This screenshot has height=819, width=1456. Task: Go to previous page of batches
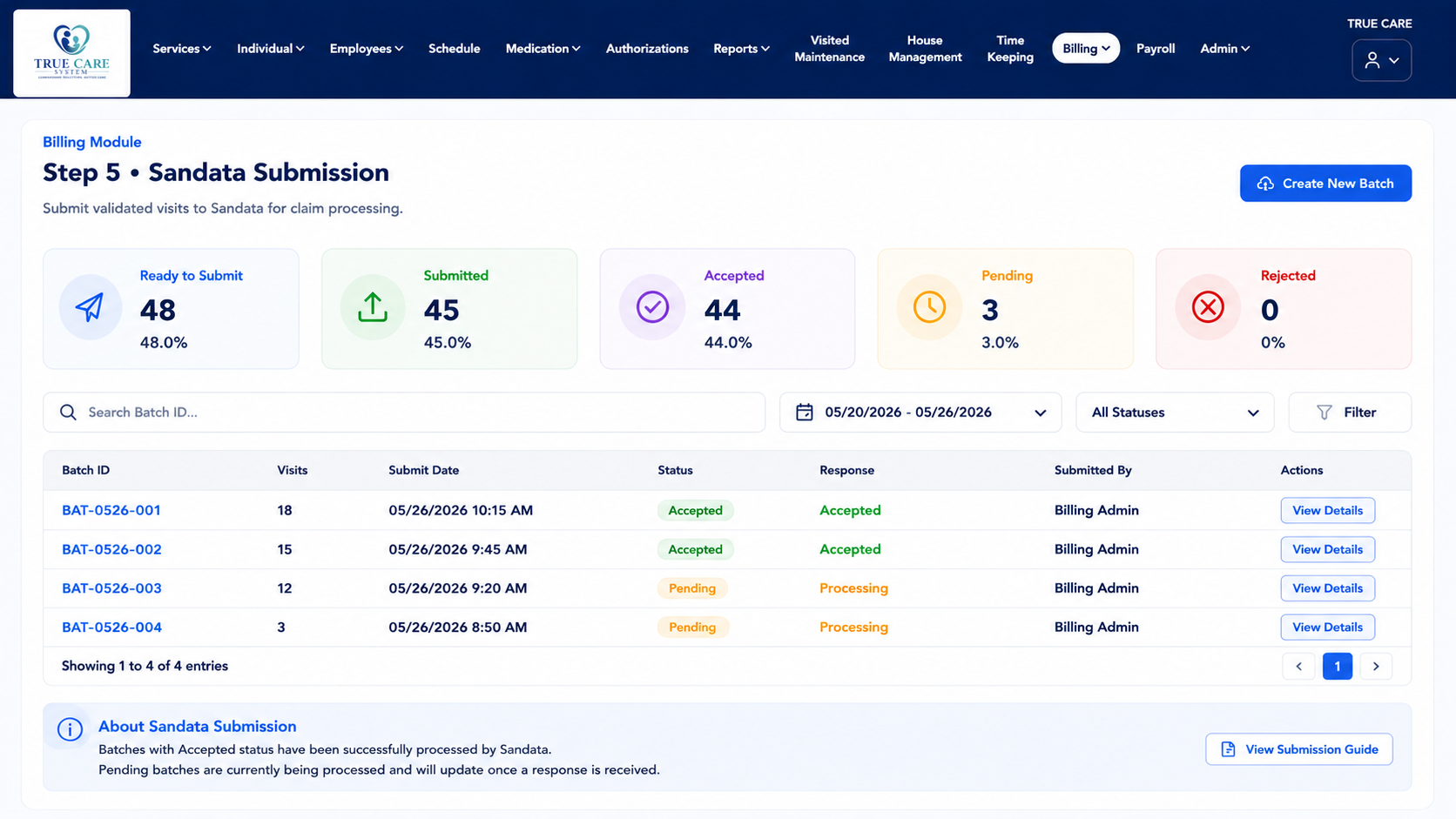point(1298,666)
